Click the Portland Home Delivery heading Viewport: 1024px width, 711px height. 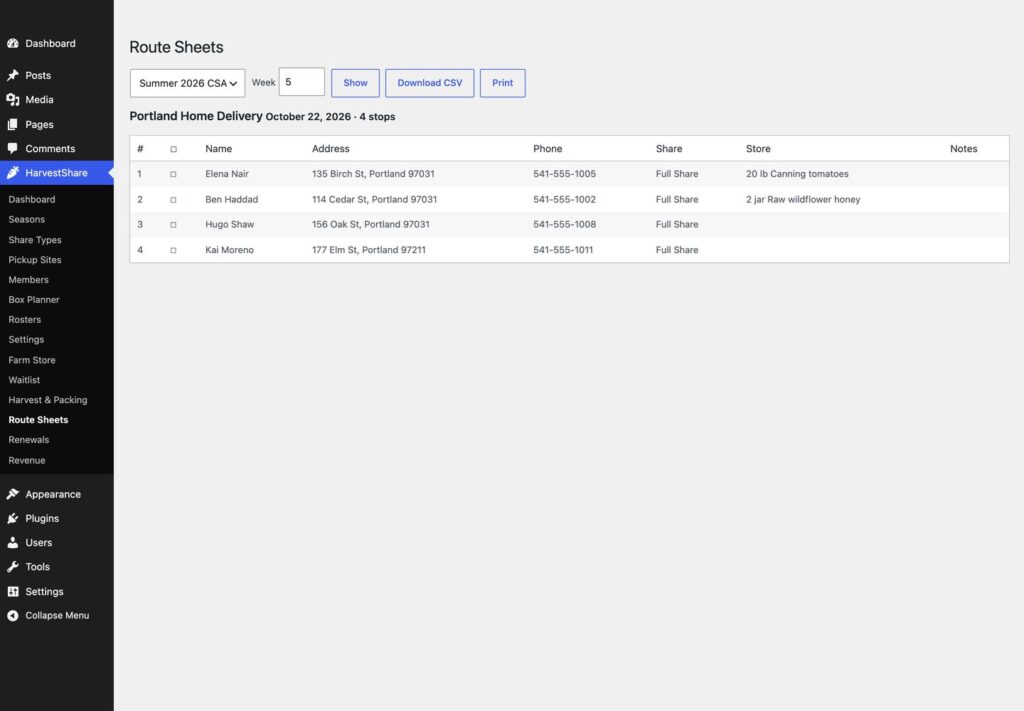pyautogui.click(x=196, y=116)
